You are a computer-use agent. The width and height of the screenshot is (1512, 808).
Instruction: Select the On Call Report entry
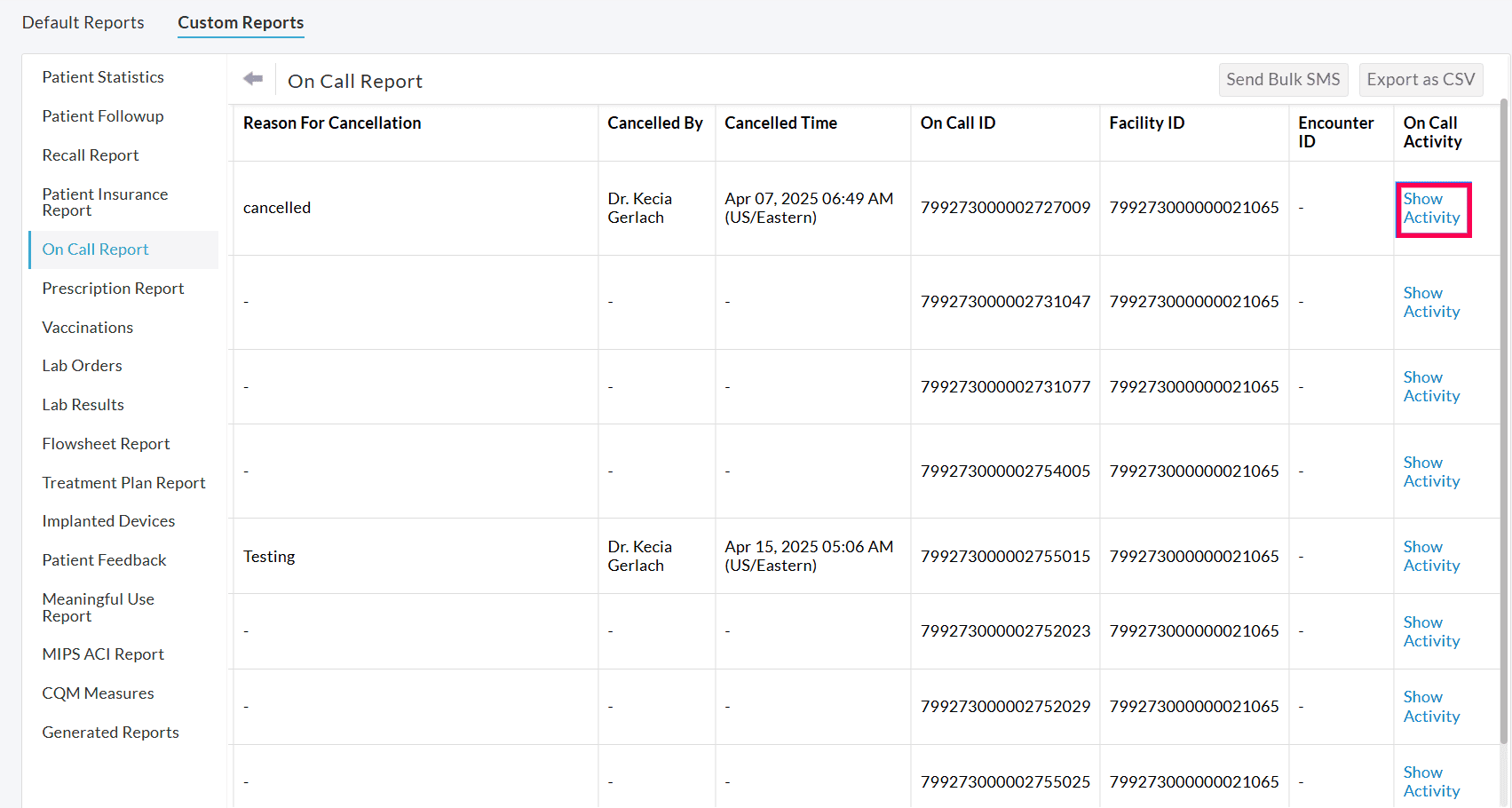[95, 250]
